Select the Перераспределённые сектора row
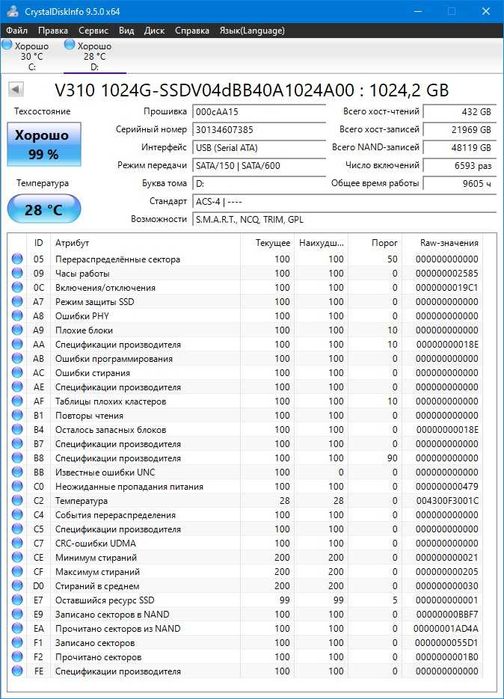 pos(245,259)
